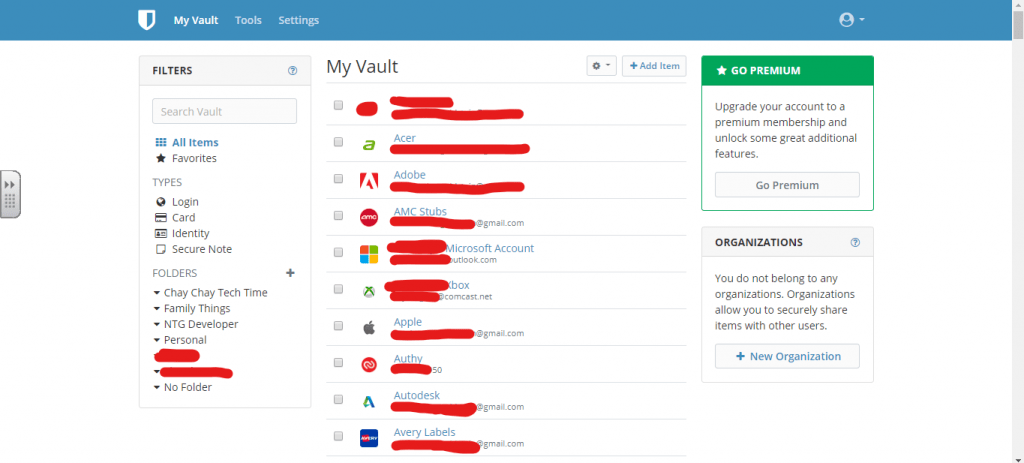Click the Search Vault input field
The width and height of the screenshot is (1024, 463).
click(225, 111)
